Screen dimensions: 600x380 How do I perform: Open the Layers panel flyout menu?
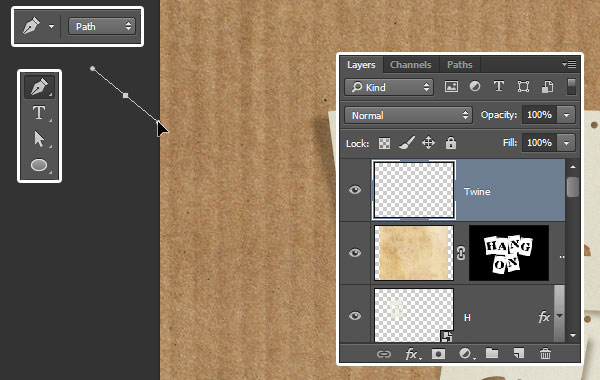(569, 64)
